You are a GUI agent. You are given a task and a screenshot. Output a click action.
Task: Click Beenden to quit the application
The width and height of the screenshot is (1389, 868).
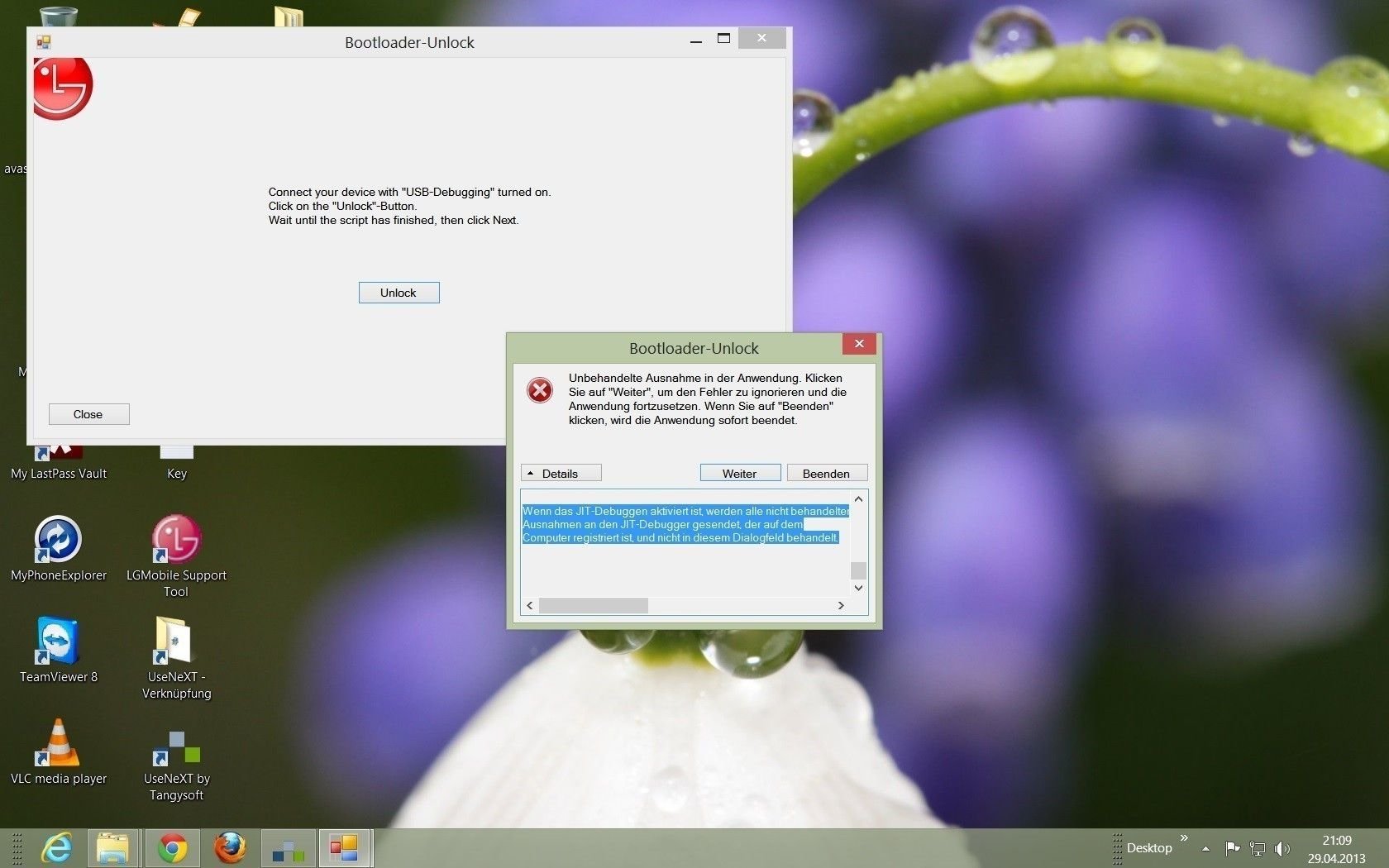coord(827,473)
